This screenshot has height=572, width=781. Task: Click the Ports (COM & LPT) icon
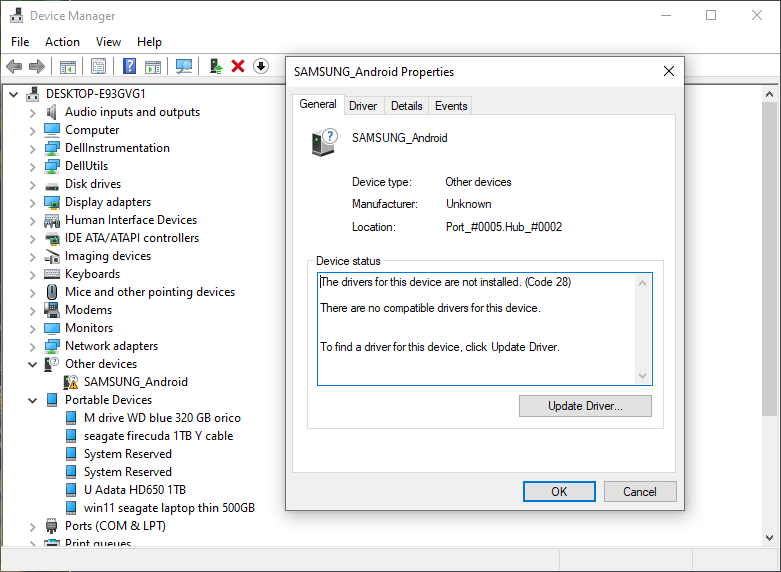click(x=51, y=526)
